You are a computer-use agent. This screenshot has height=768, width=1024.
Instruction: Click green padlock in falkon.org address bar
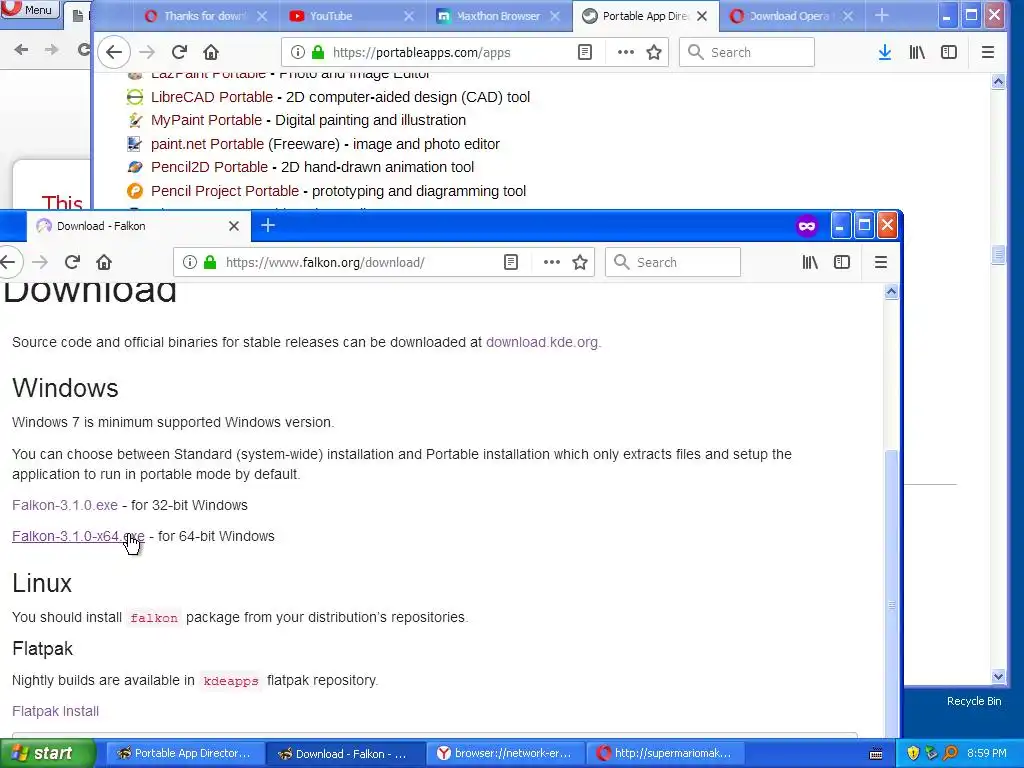point(210,263)
